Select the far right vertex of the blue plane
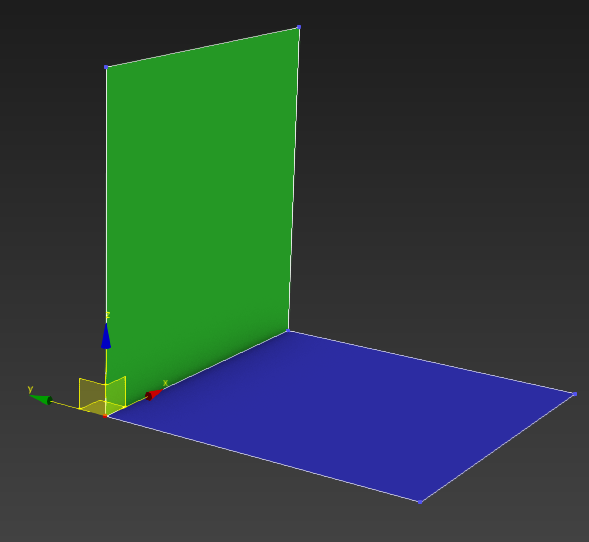 tap(575, 394)
